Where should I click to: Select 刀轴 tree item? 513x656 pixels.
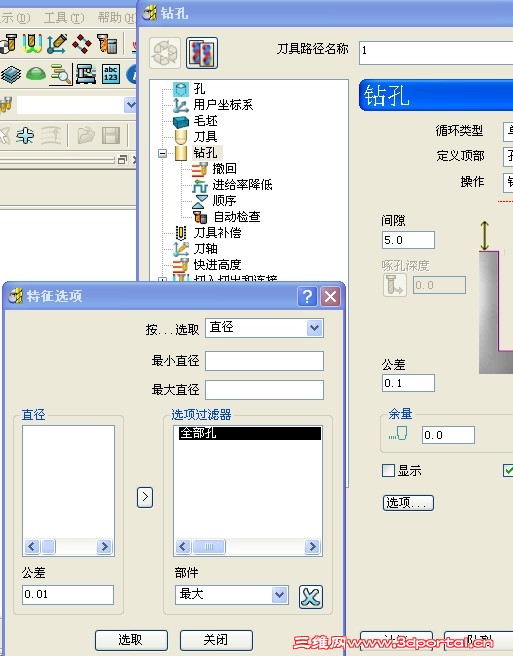(x=205, y=249)
